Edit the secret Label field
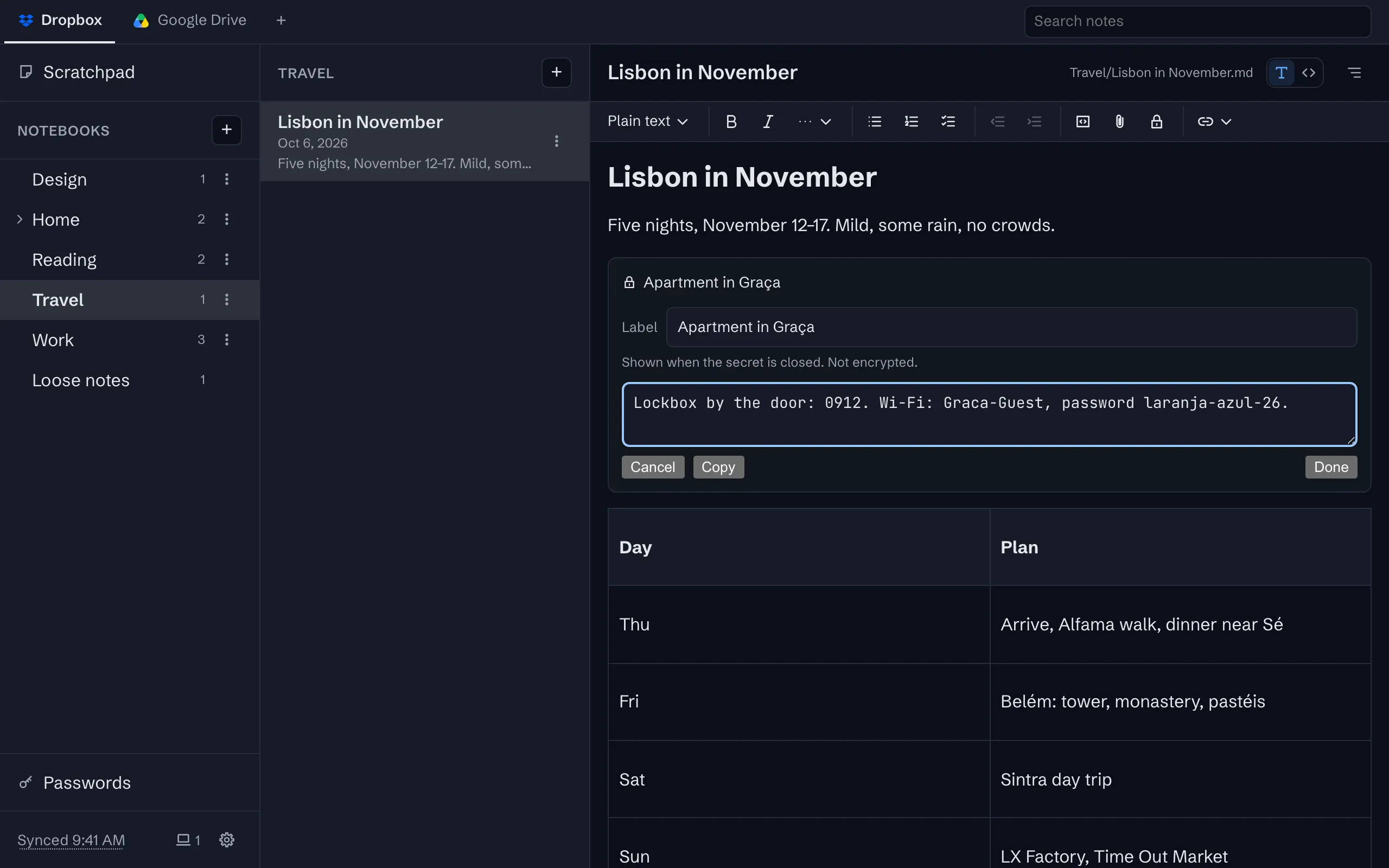The height and width of the screenshot is (868, 1389). [x=1011, y=327]
